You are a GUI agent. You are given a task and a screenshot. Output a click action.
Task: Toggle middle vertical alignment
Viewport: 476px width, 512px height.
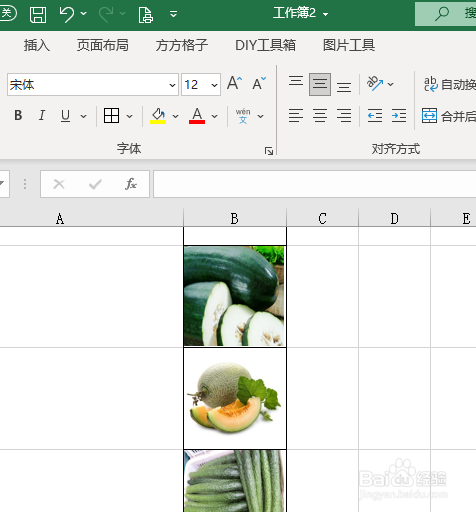320,84
